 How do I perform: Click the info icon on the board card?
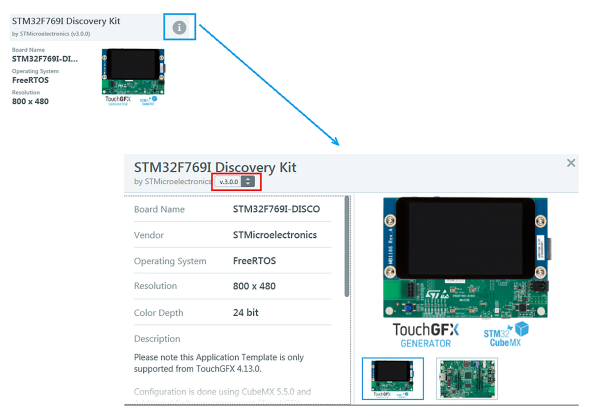click(179, 27)
